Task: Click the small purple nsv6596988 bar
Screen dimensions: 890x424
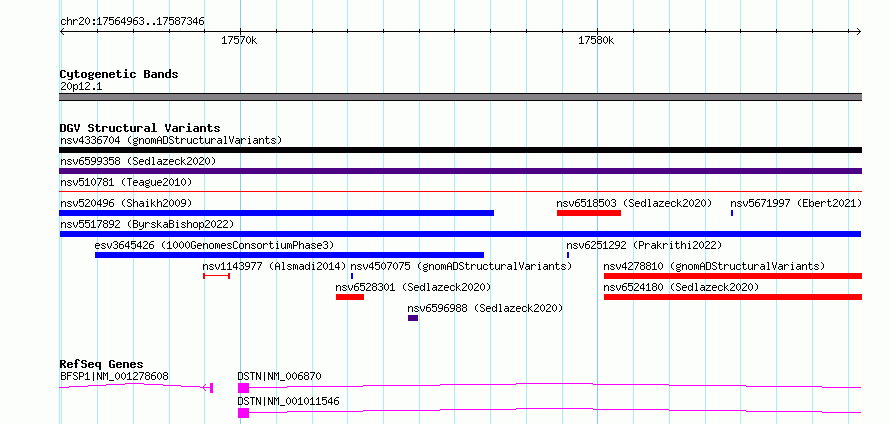Action: tap(413, 318)
